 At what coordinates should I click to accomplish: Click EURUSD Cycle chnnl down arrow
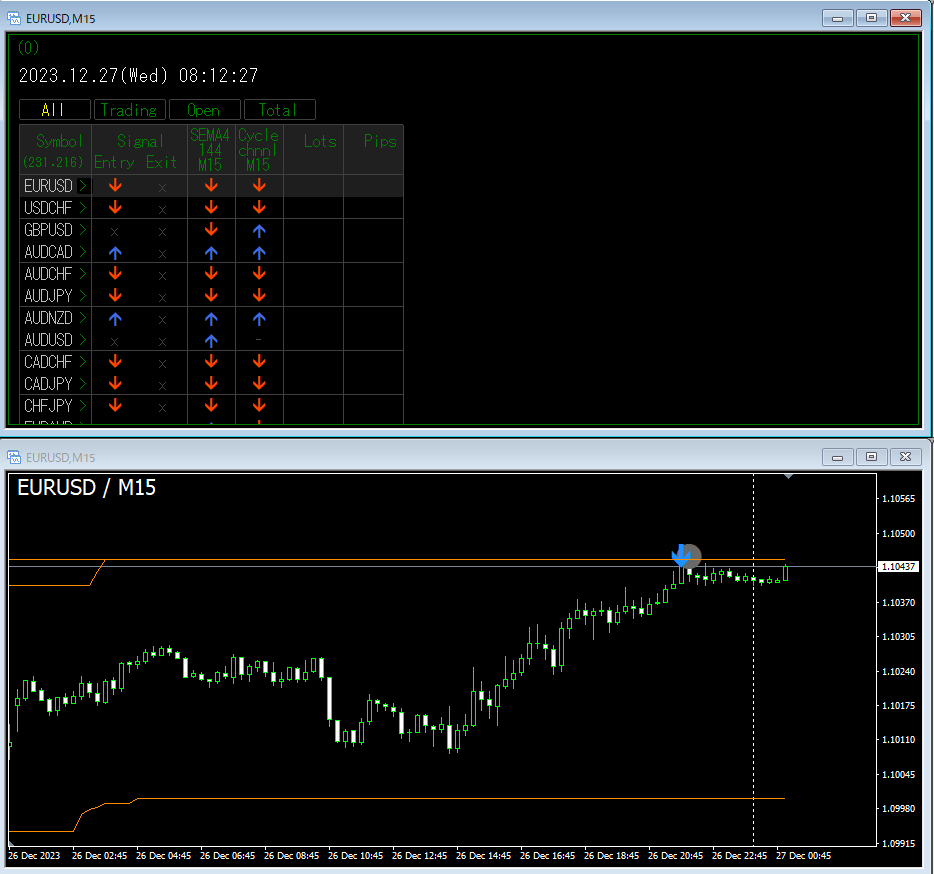[259, 185]
